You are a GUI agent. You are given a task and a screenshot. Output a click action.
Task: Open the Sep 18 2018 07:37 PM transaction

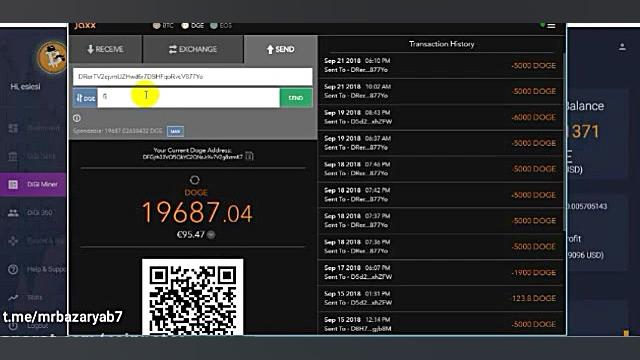click(x=440, y=220)
